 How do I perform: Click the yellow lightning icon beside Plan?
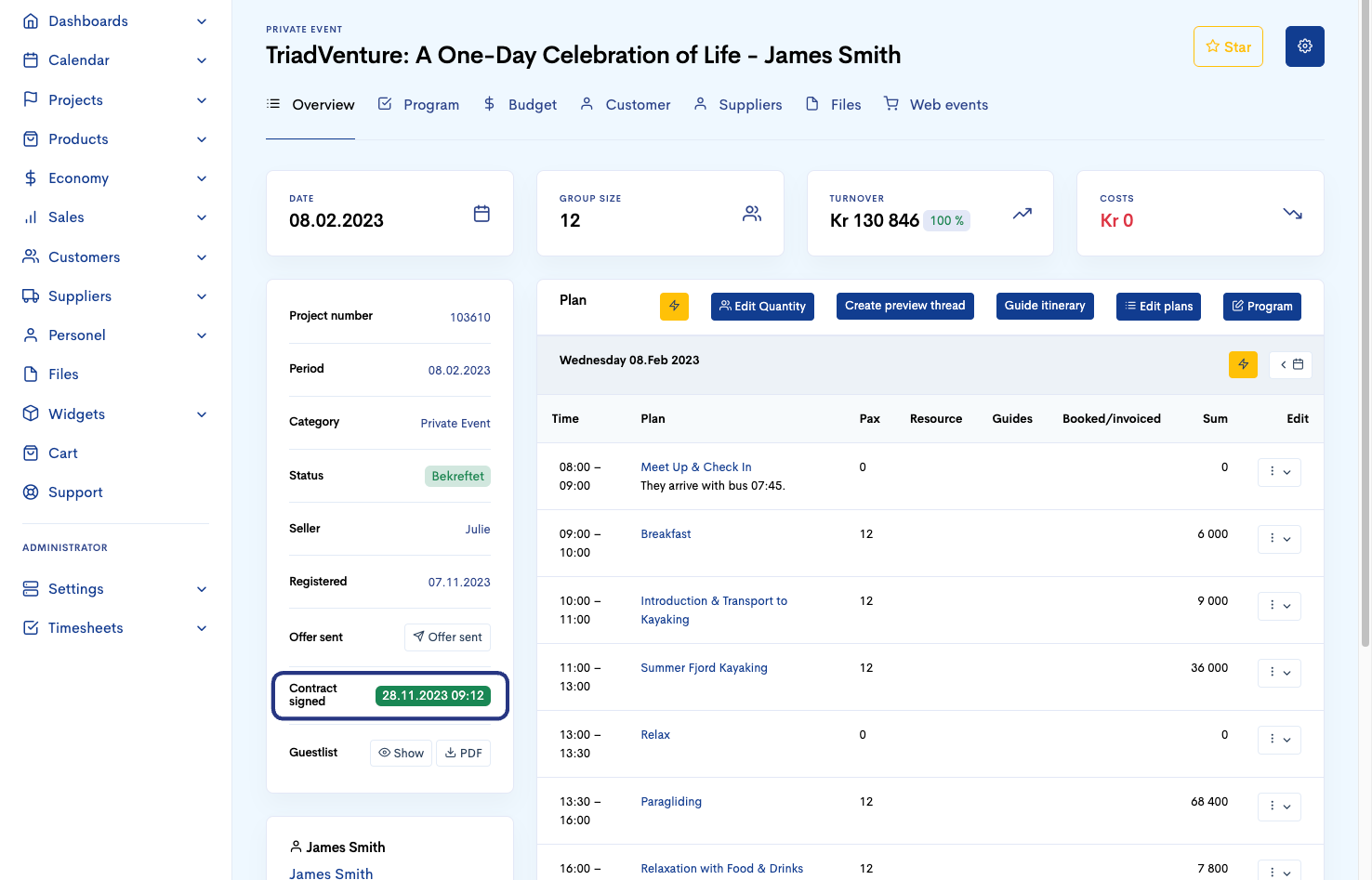[674, 306]
